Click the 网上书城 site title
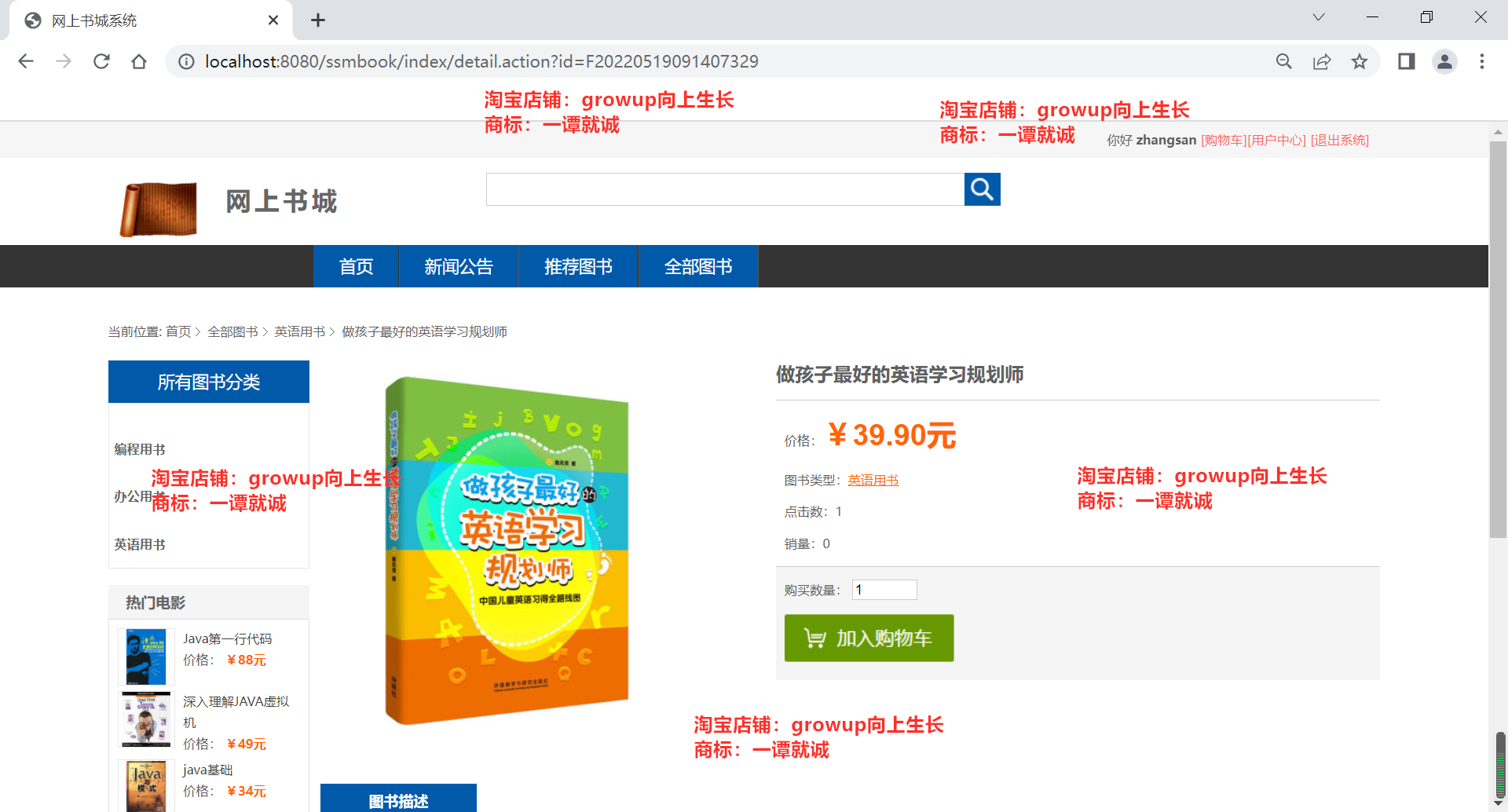Screen dimensions: 1508x812 tap(281, 202)
